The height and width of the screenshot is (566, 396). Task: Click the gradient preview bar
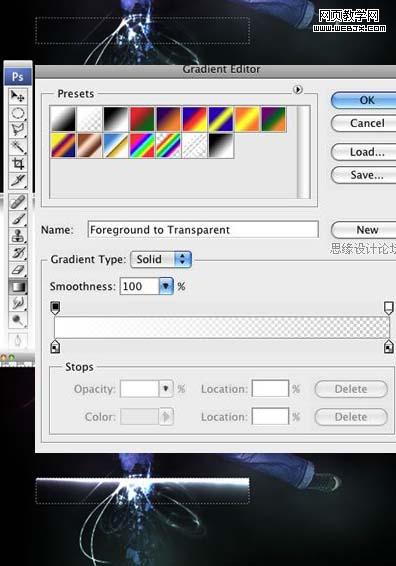tap(222, 327)
